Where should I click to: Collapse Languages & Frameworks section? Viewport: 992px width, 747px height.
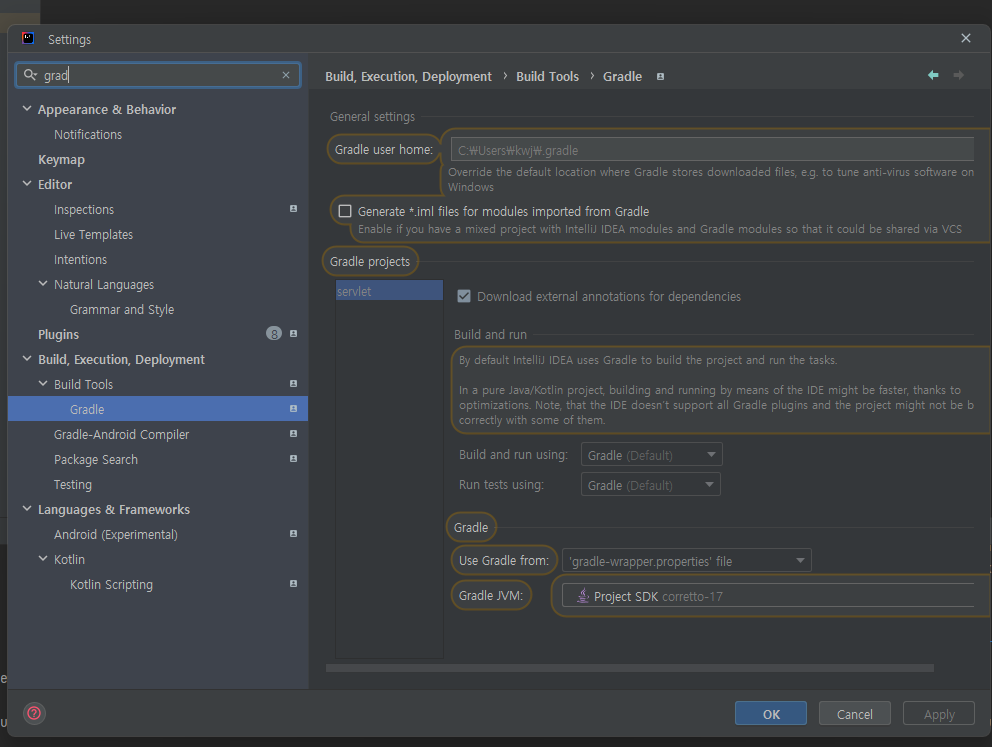(x=27, y=509)
